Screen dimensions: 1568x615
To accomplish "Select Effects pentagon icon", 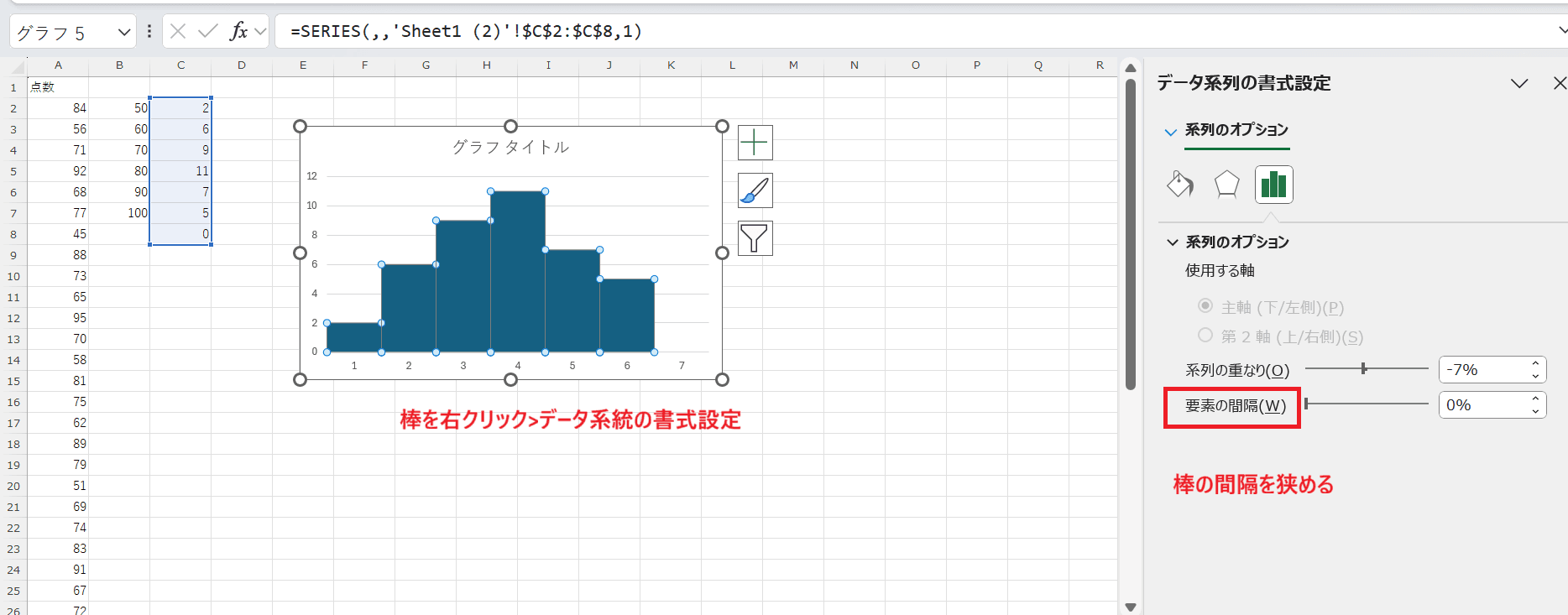I will [1226, 184].
